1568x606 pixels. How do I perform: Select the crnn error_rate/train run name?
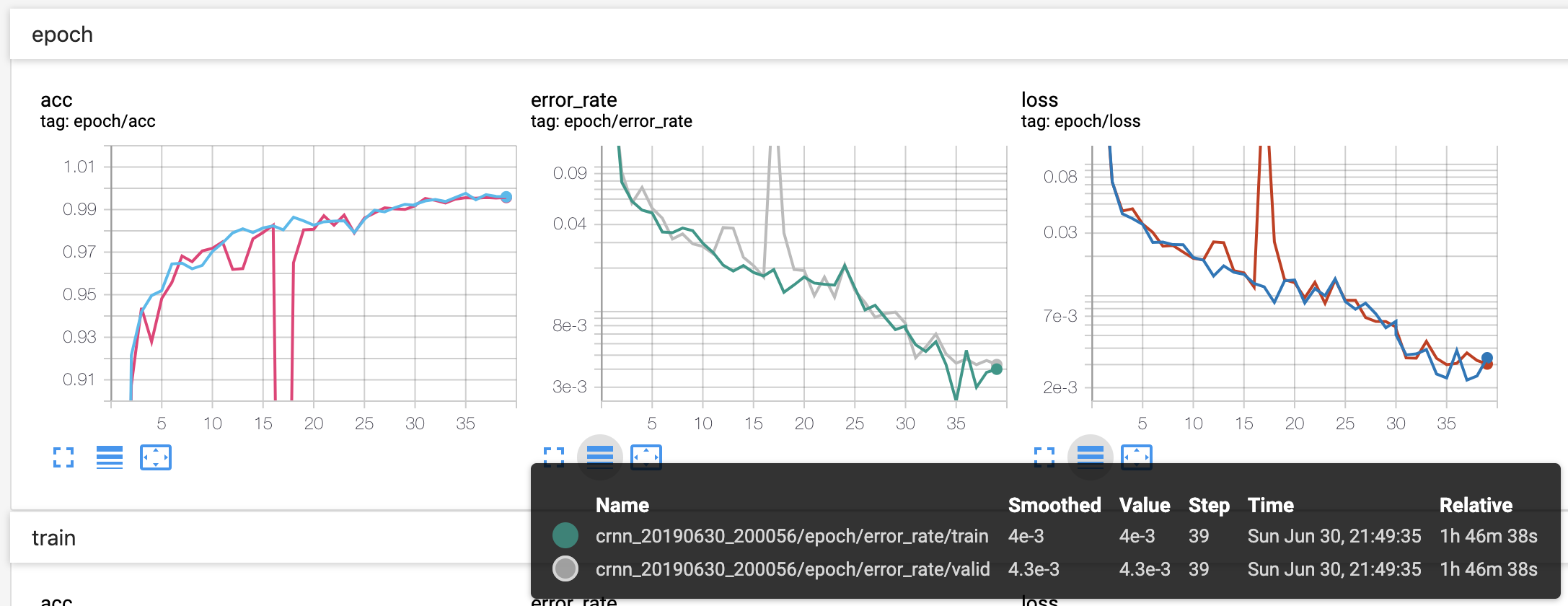pyautogui.click(x=791, y=536)
